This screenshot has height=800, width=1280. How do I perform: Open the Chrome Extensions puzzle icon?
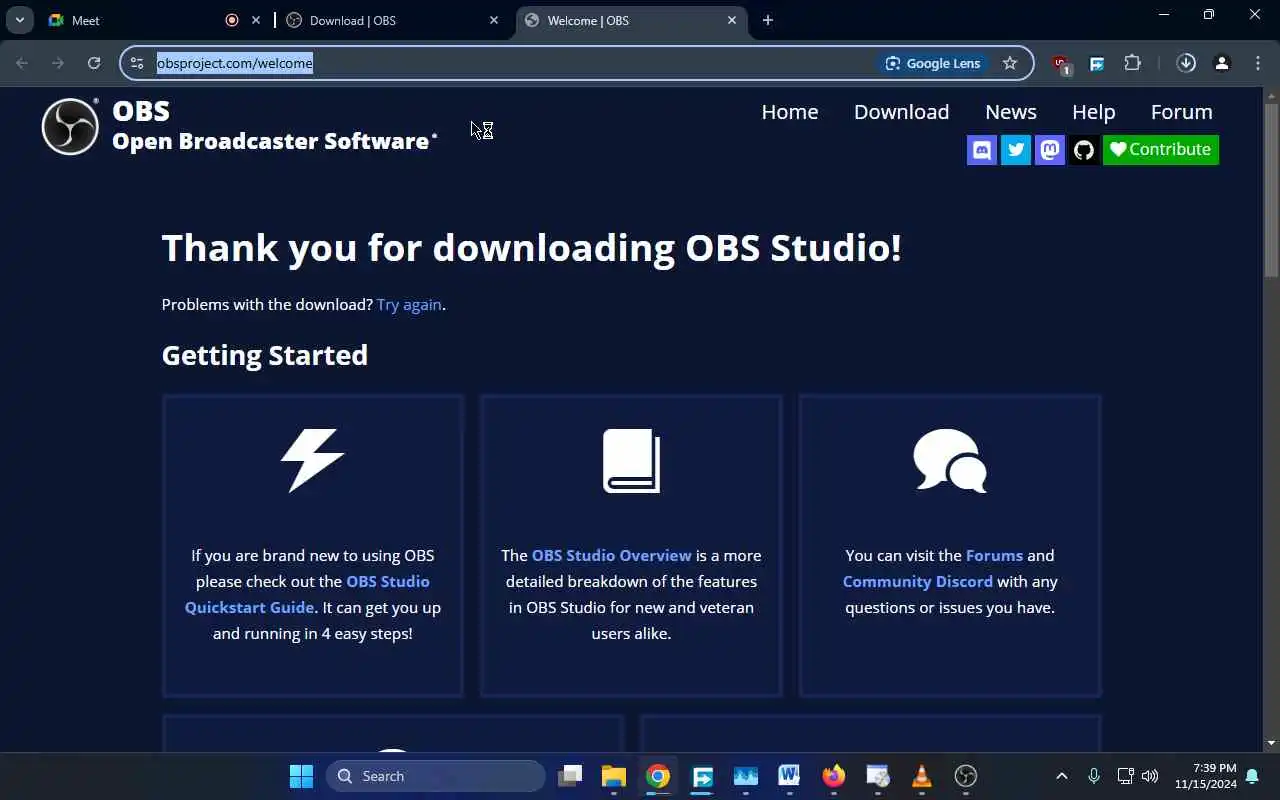click(x=1132, y=63)
